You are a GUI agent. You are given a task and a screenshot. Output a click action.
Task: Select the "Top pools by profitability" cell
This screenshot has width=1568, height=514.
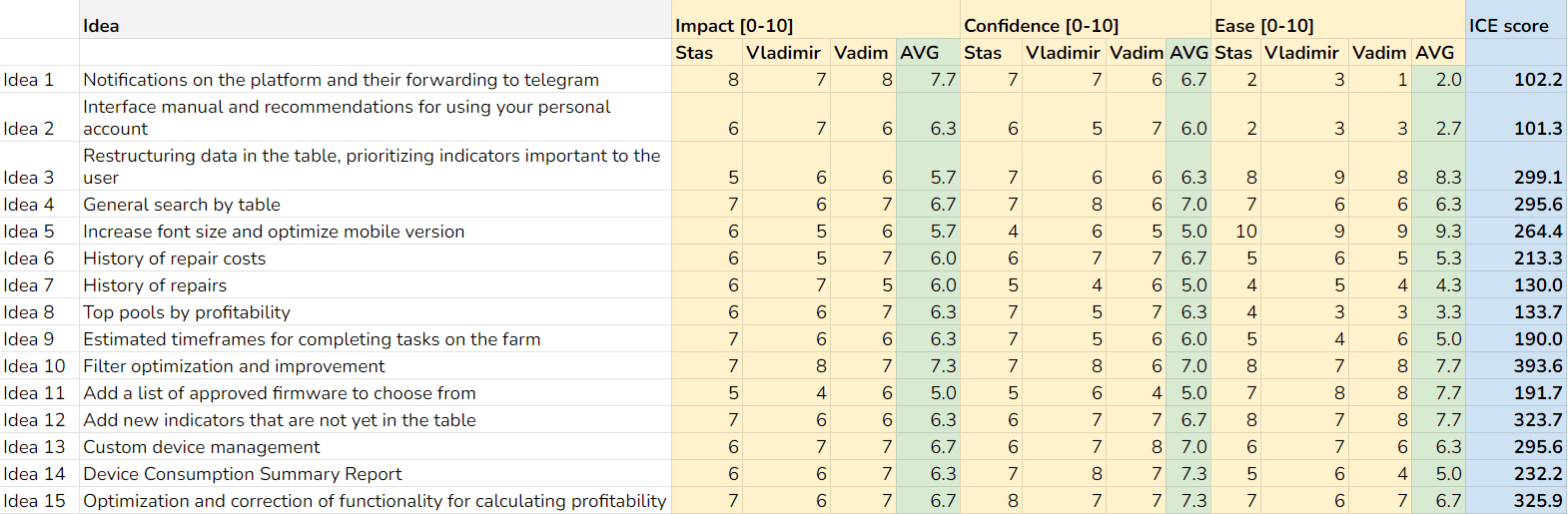(187, 312)
